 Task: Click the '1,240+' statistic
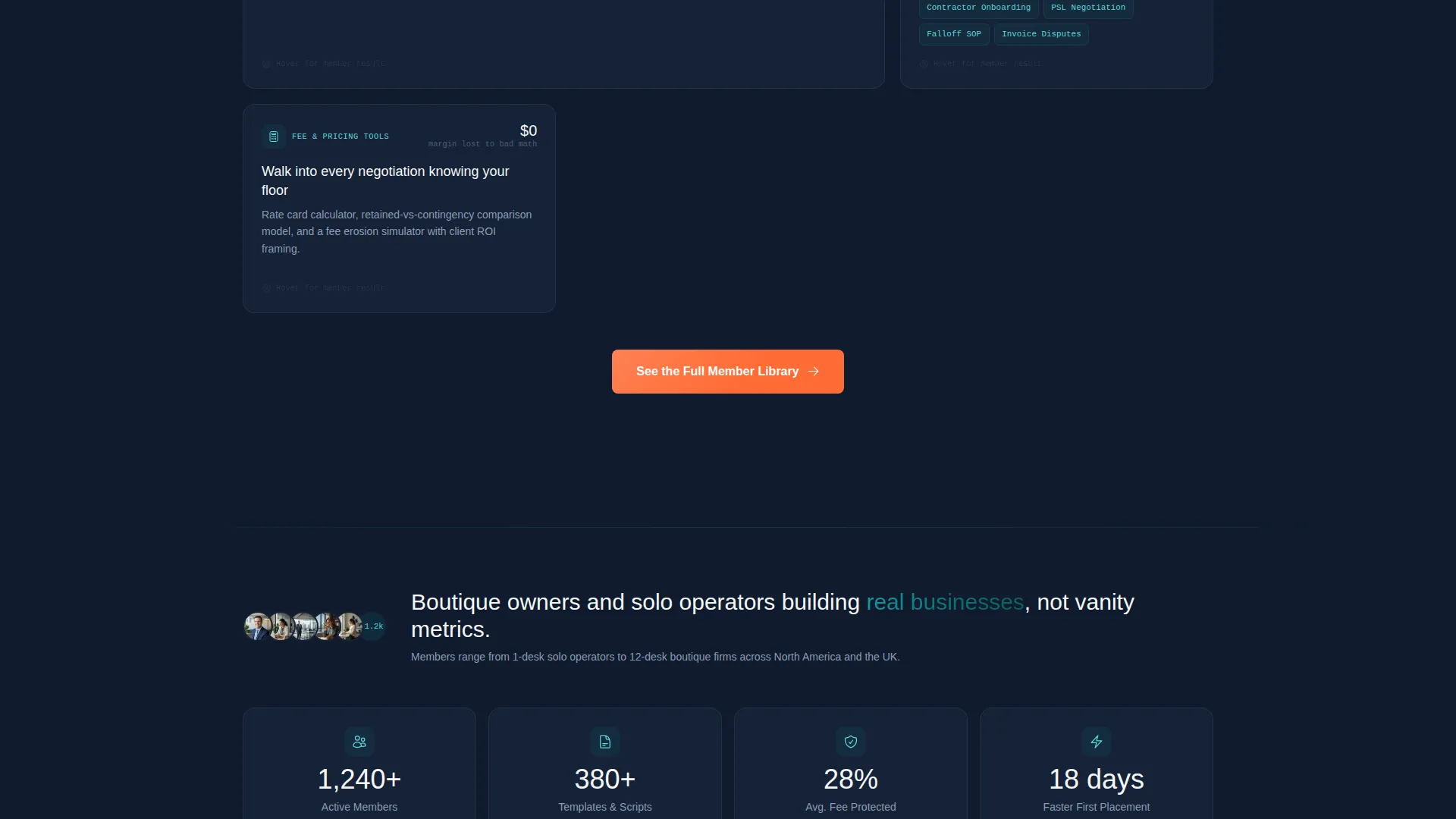coord(359,780)
